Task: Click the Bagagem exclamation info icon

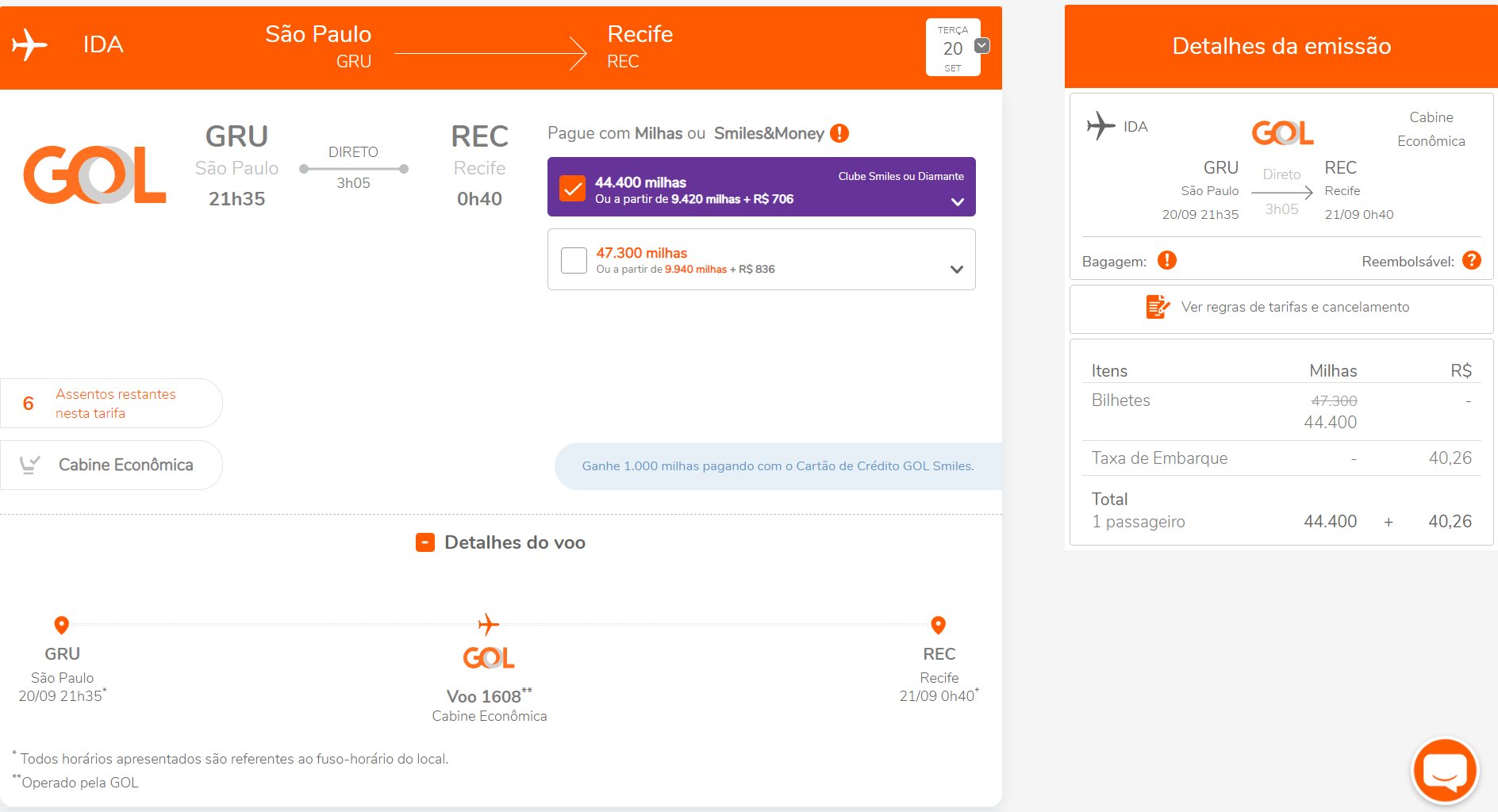Action: pos(1167,260)
